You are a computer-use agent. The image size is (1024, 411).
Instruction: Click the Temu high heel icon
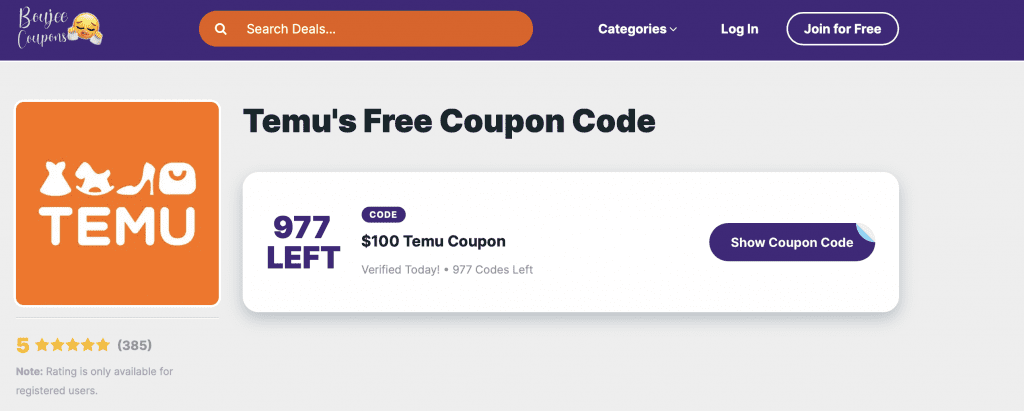click(136, 179)
